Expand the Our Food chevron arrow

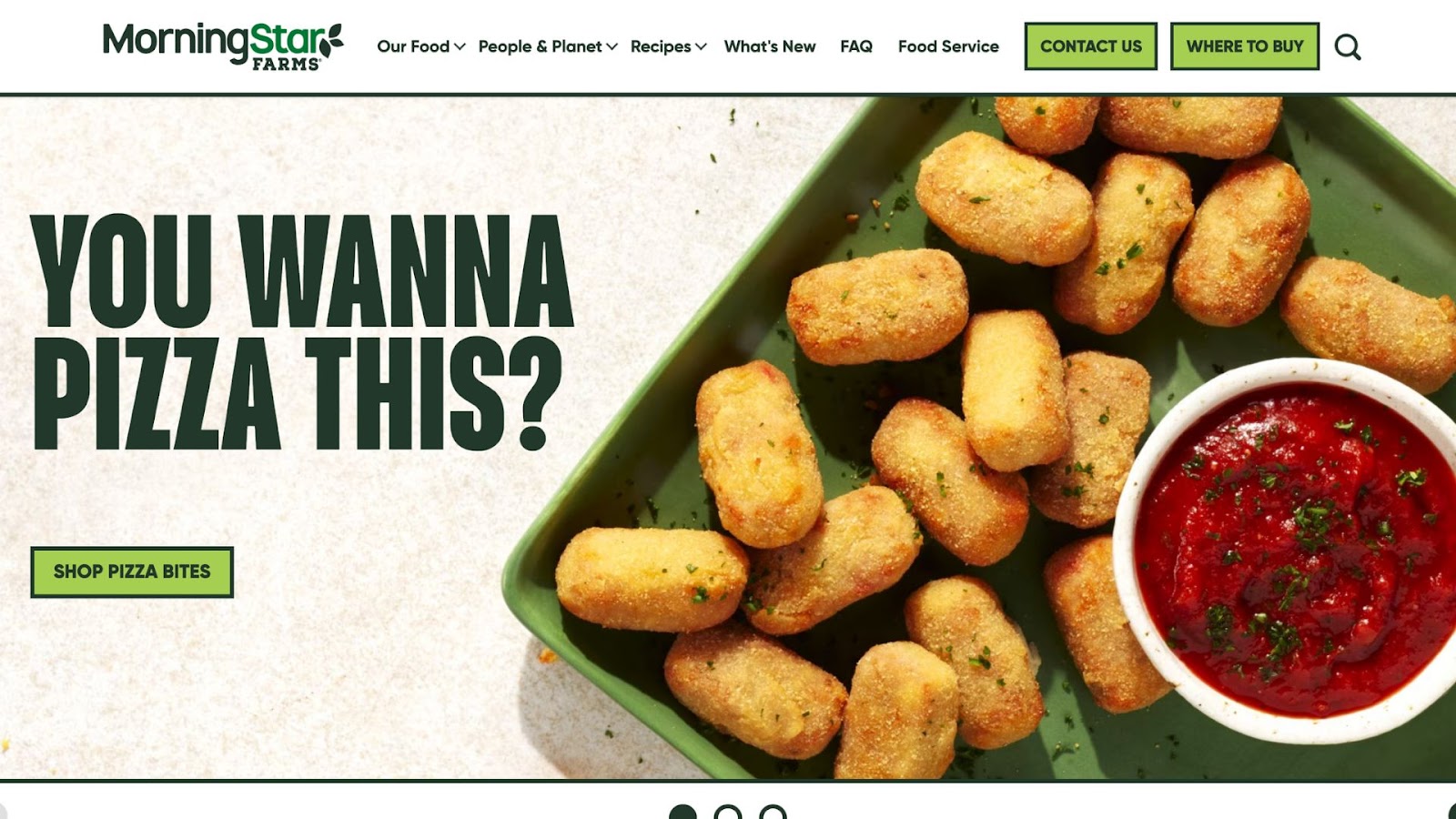tap(460, 46)
